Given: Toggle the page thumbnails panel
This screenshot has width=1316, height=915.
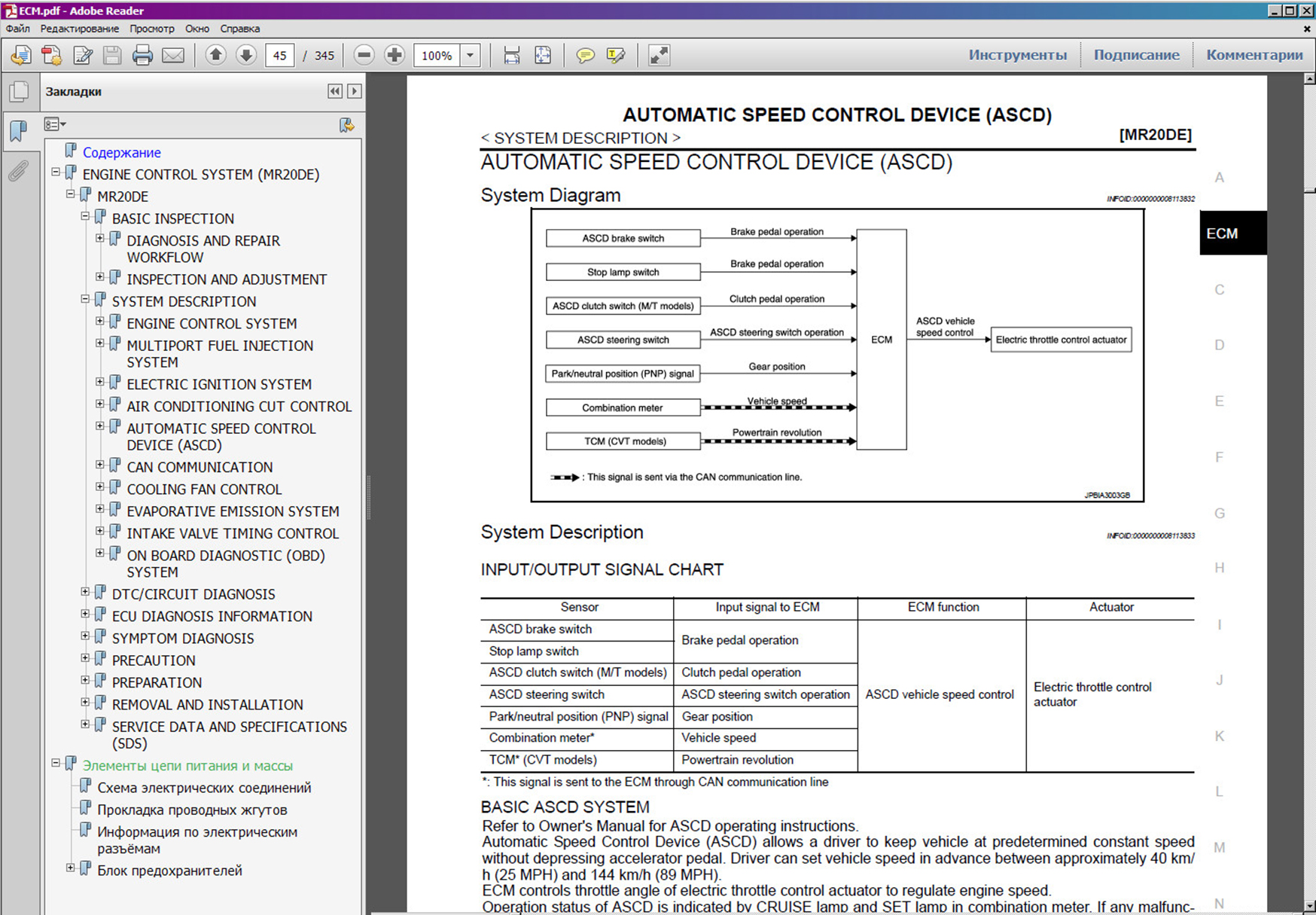Looking at the screenshot, I should [19, 92].
